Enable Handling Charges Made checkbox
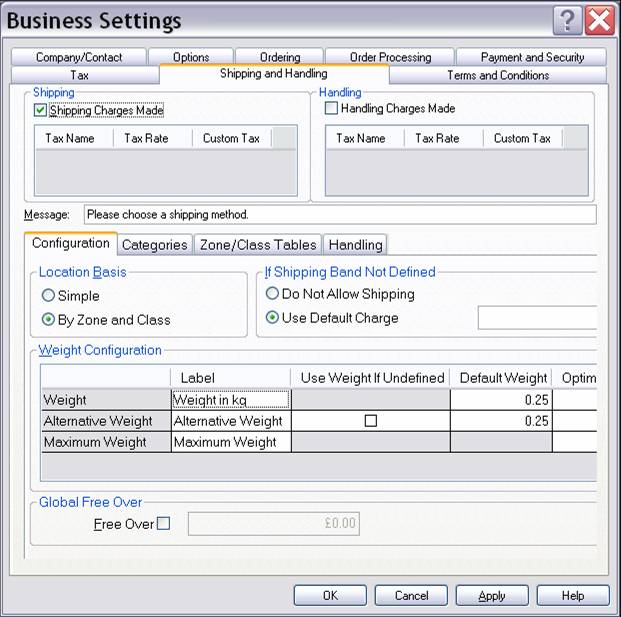 pos(332,108)
